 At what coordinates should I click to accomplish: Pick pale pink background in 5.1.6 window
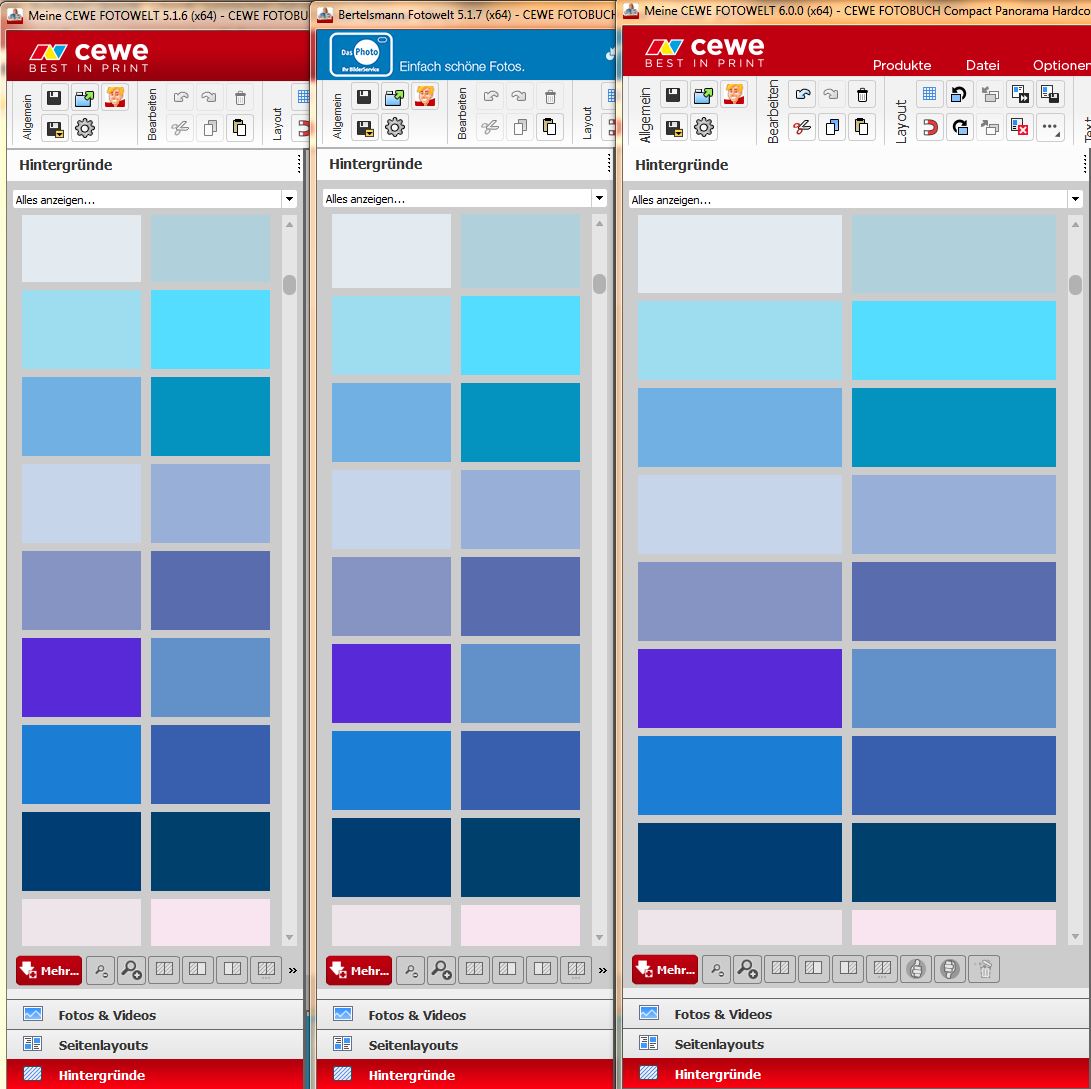pyautogui.click(x=210, y=923)
